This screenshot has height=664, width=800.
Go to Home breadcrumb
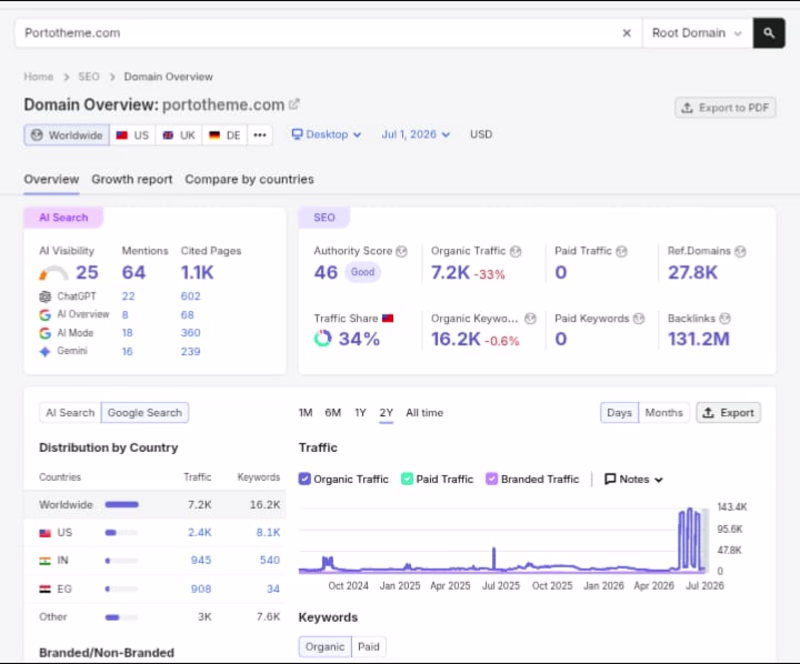[39, 77]
